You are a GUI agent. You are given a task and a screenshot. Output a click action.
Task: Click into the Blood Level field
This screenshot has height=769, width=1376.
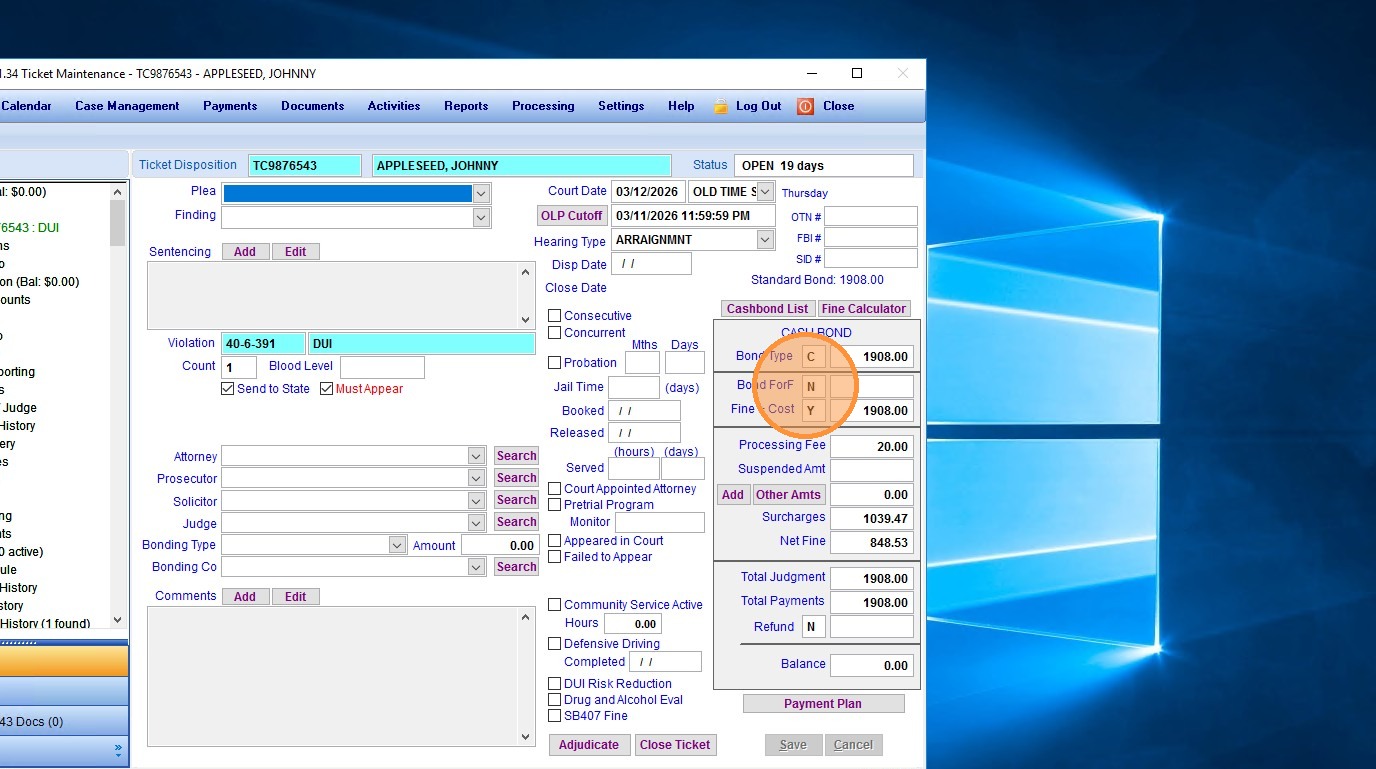click(x=382, y=367)
